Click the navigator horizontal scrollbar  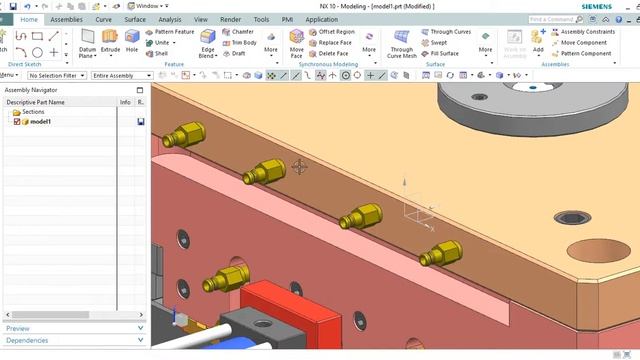click(50, 315)
